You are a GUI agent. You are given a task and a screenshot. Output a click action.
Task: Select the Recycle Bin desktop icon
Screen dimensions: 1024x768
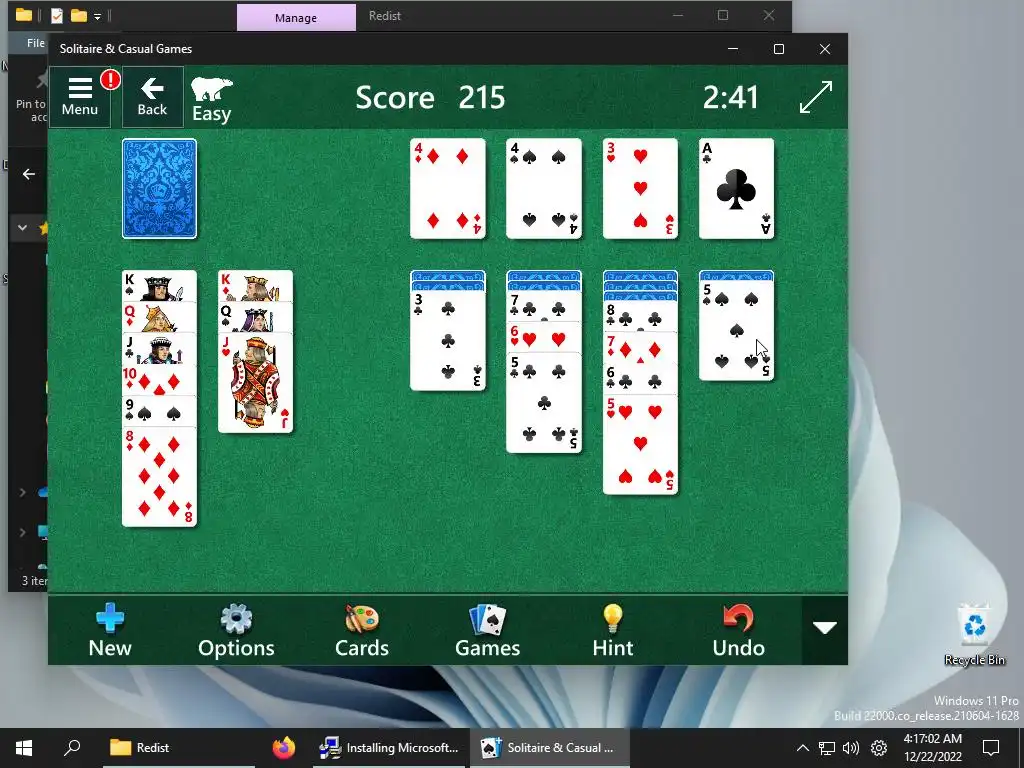coord(974,634)
